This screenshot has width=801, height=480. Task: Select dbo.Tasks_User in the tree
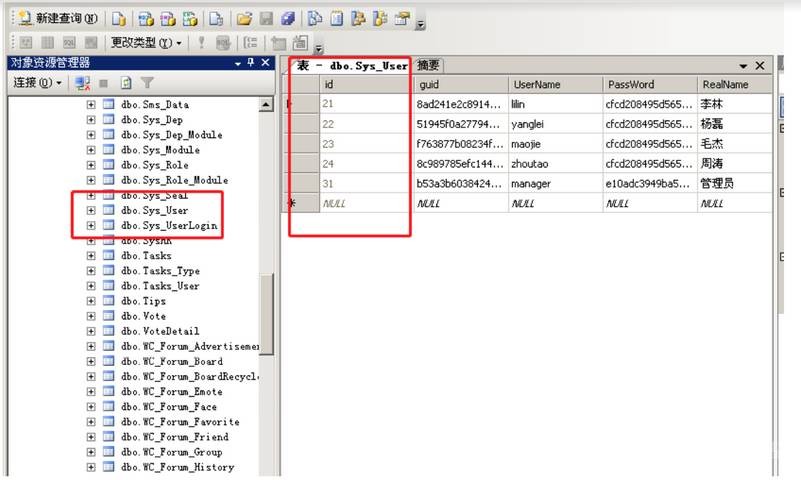coord(160,286)
